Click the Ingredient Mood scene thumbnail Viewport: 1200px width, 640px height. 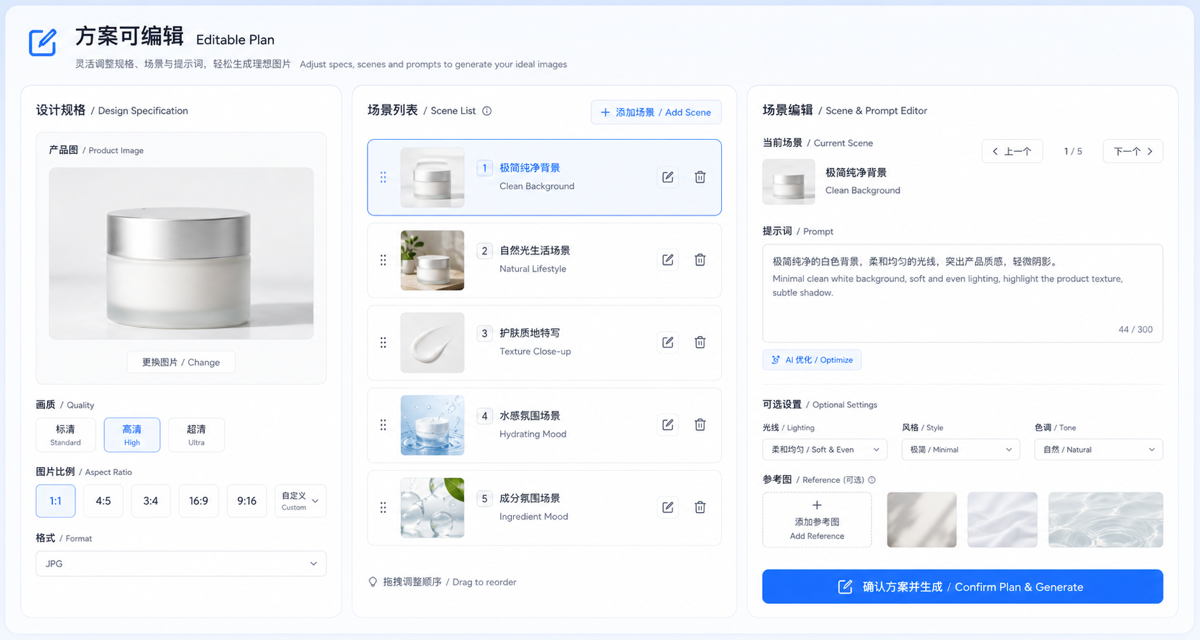point(432,507)
